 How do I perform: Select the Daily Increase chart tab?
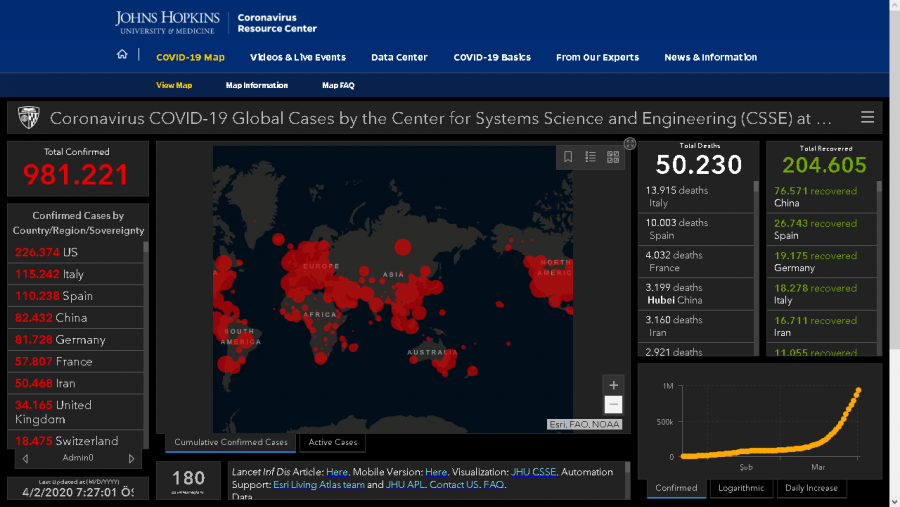tap(811, 488)
